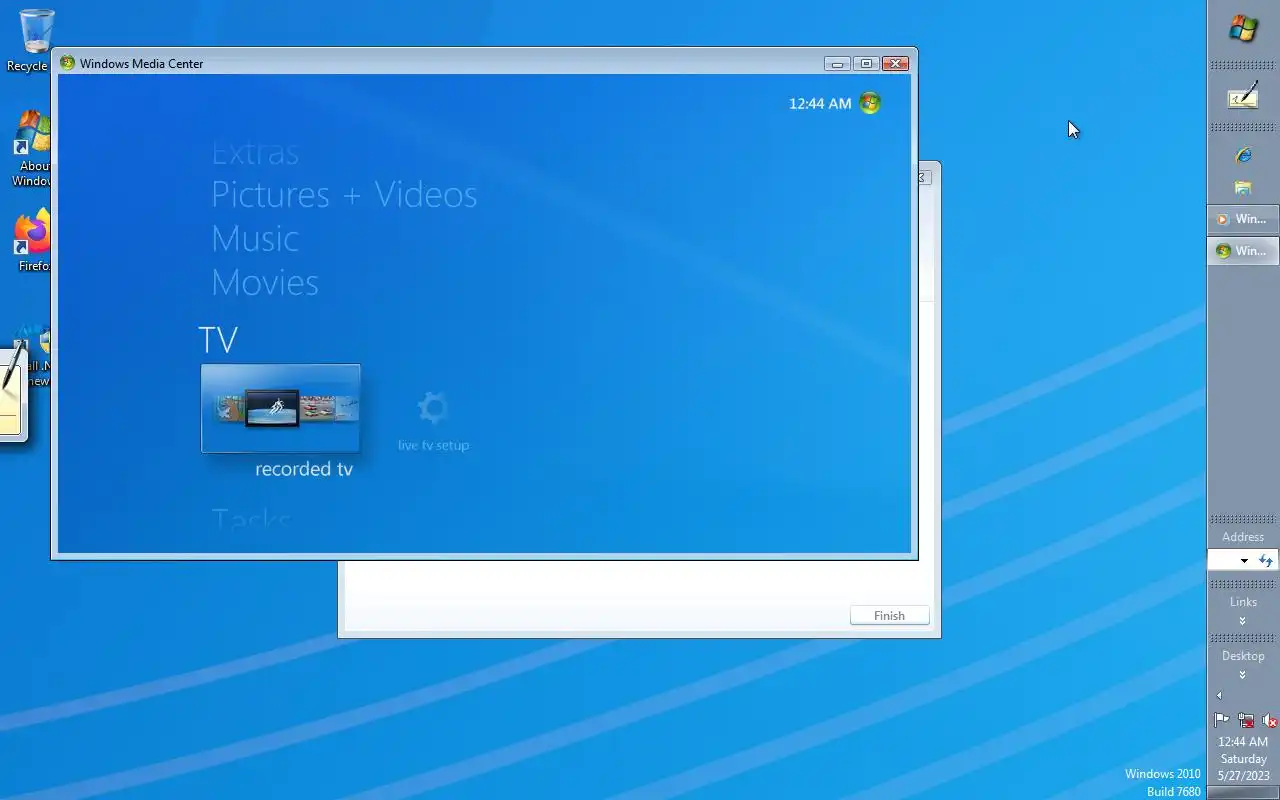Open Windows Explorer from quick launch
1280x800 pixels.
[1243, 187]
